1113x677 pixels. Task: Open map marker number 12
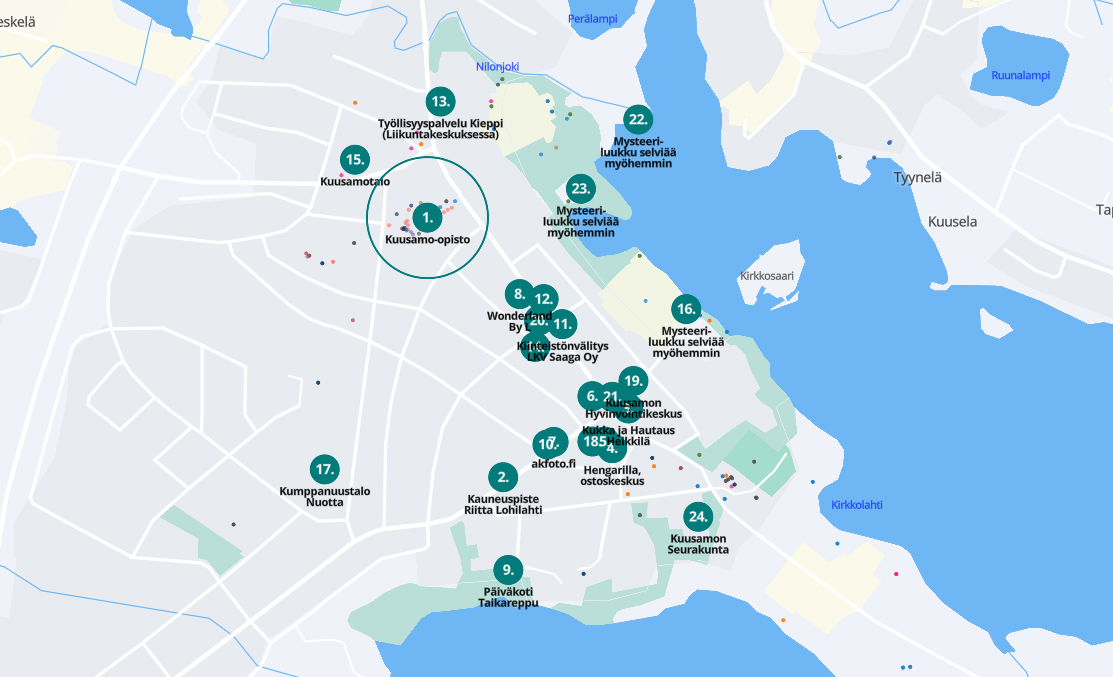[544, 299]
